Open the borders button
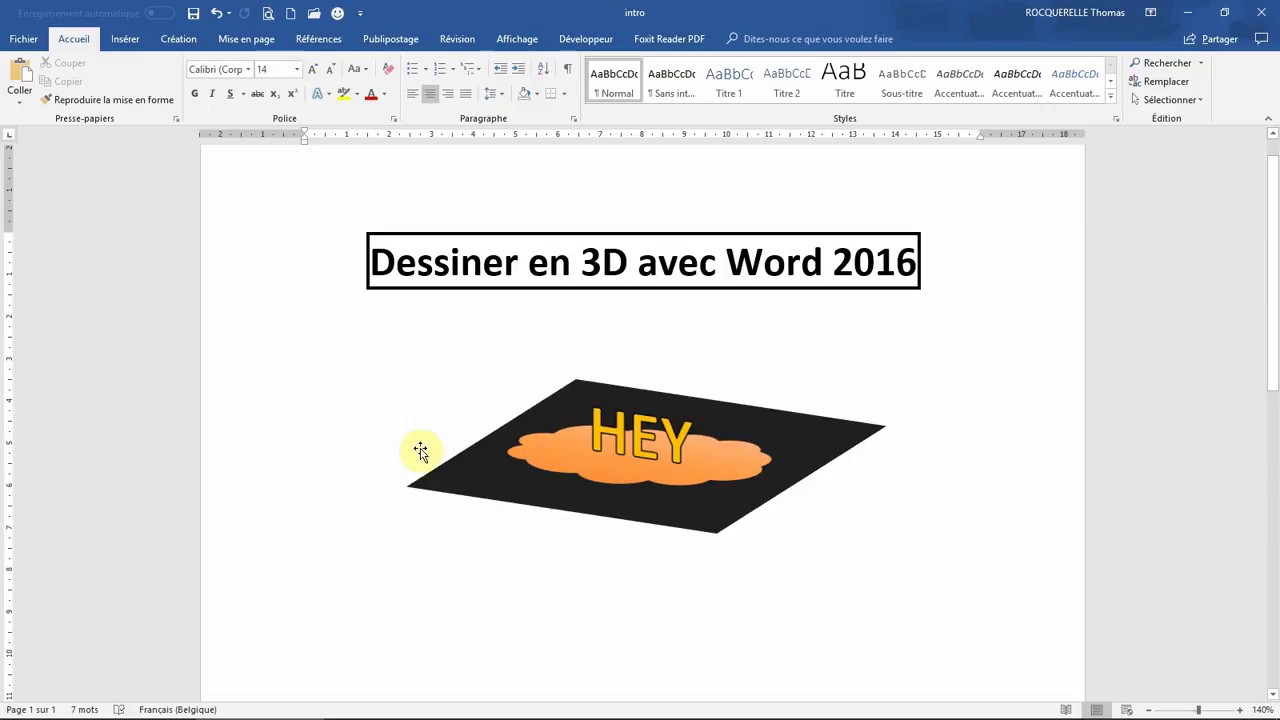 (550, 94)
